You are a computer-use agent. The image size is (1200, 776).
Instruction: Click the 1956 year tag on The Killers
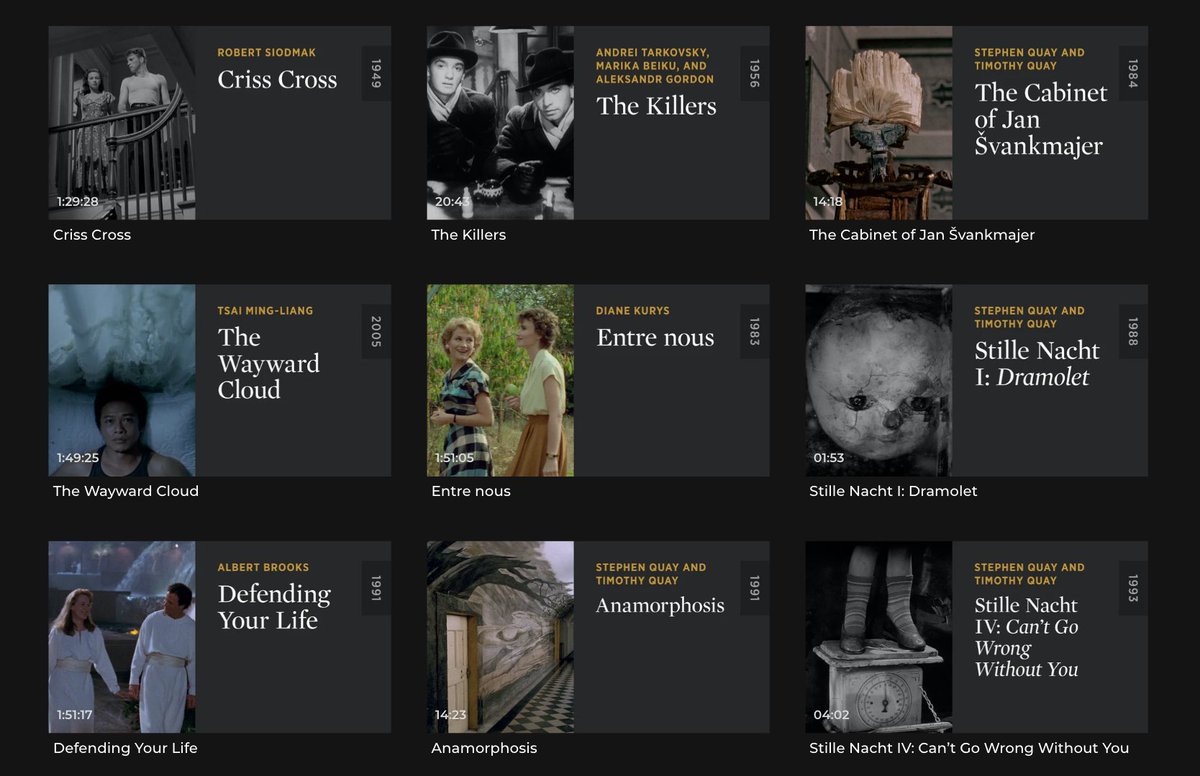coord(754,73)
